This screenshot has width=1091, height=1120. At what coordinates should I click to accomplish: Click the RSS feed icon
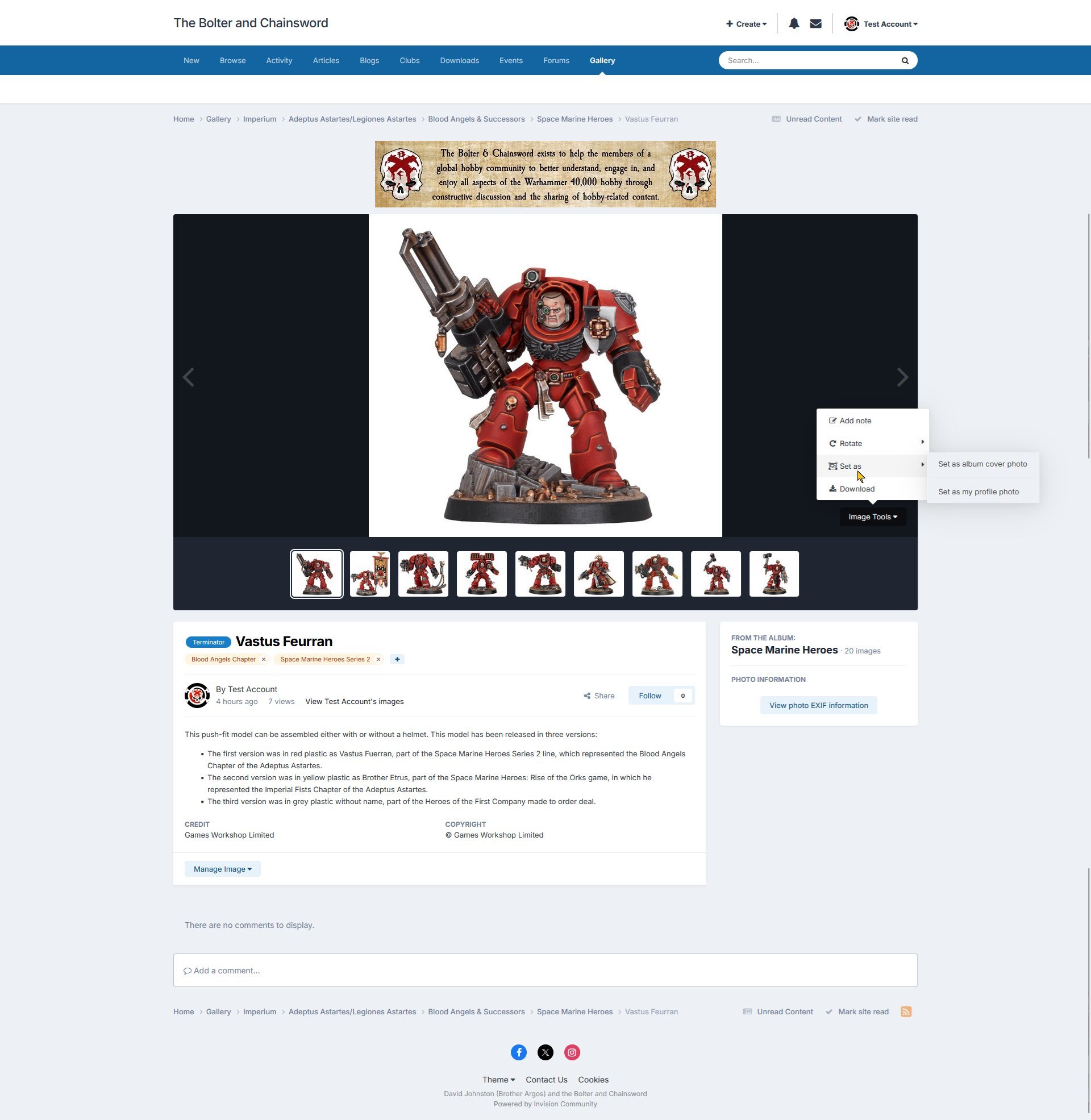pyautogui.click(x=906, y=1011)
